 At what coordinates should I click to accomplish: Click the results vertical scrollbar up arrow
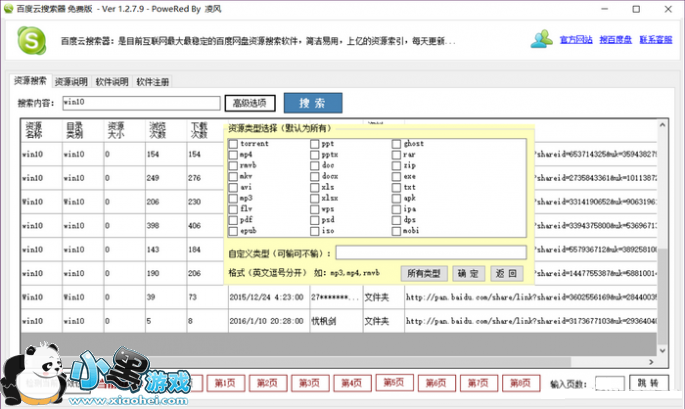662,125
